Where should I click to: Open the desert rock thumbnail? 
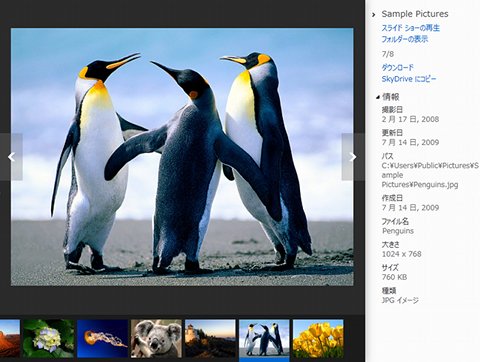10,339
